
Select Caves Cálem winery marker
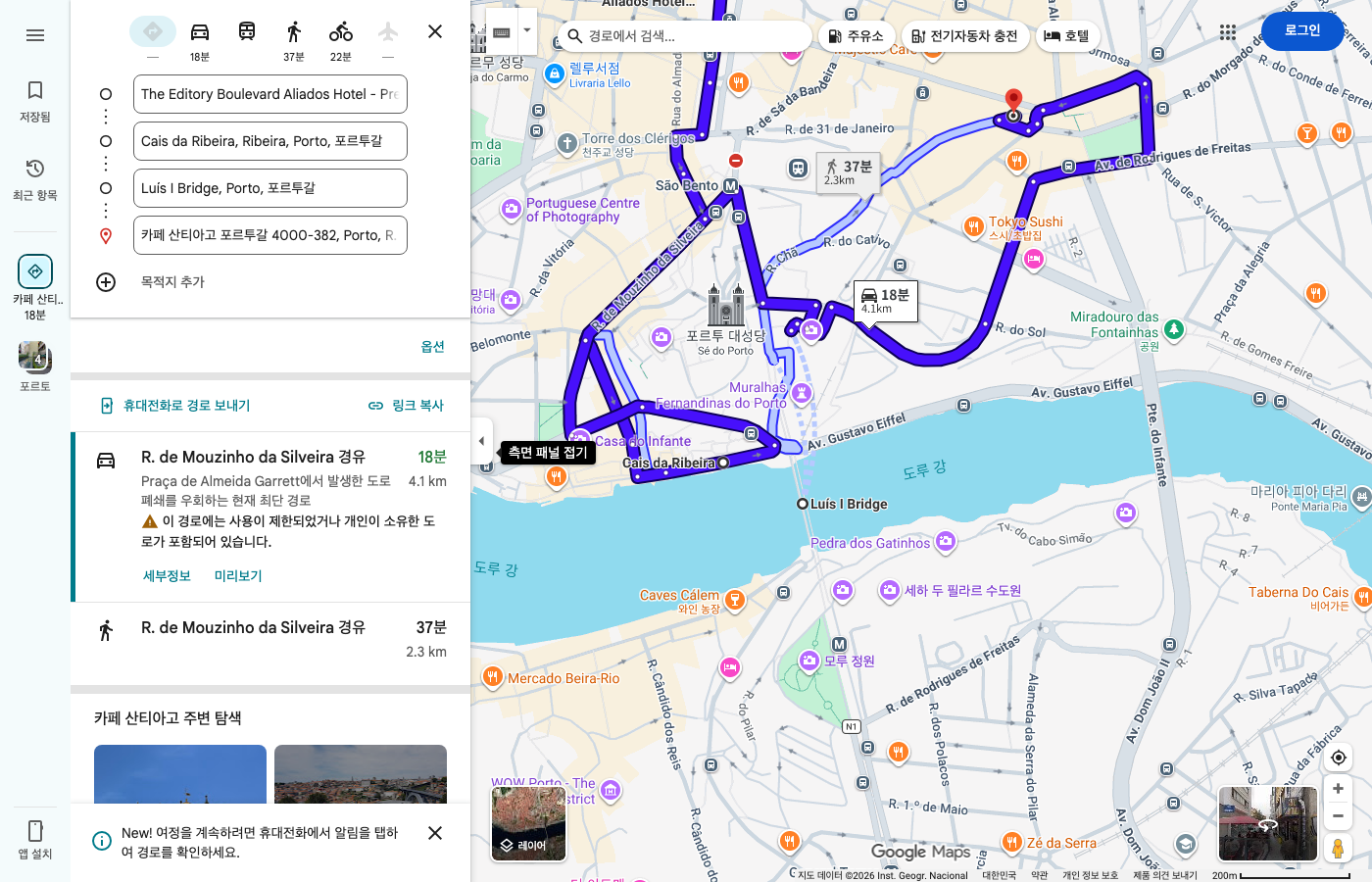pos(734,599)
